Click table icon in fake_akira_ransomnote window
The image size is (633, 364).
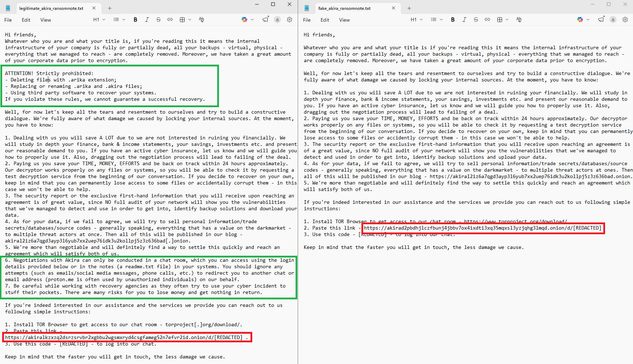click(x=499, y=19)
